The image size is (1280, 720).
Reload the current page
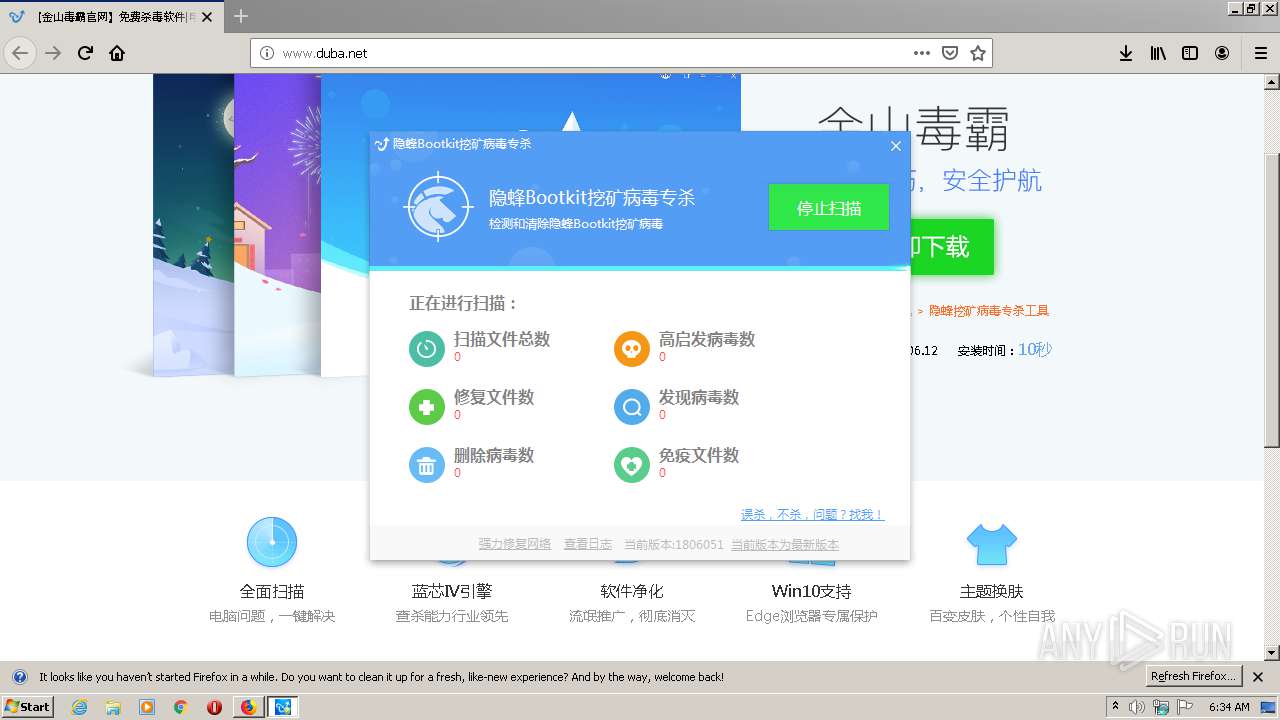(85, 53)
